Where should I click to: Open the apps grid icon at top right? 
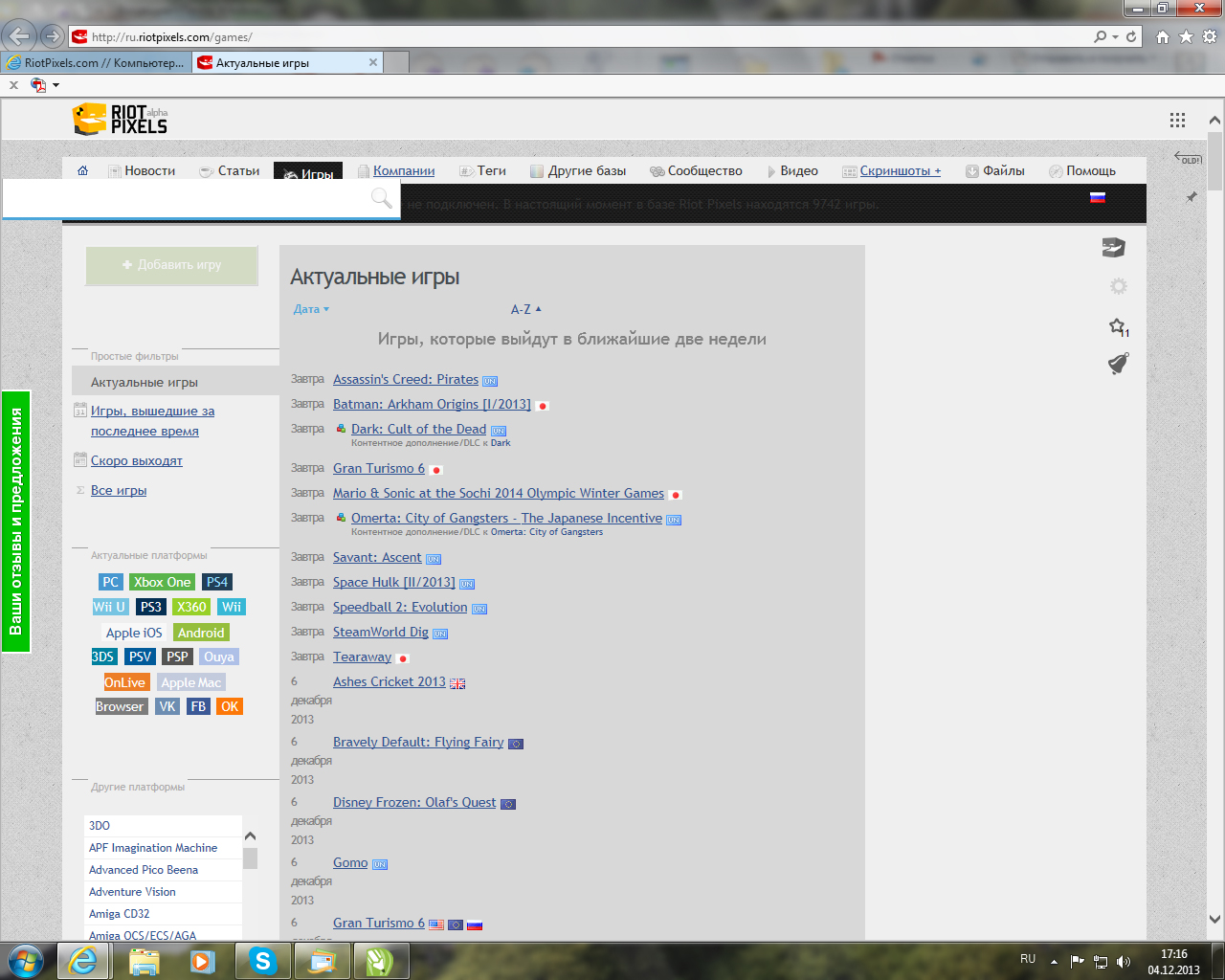pos(1177,120)
